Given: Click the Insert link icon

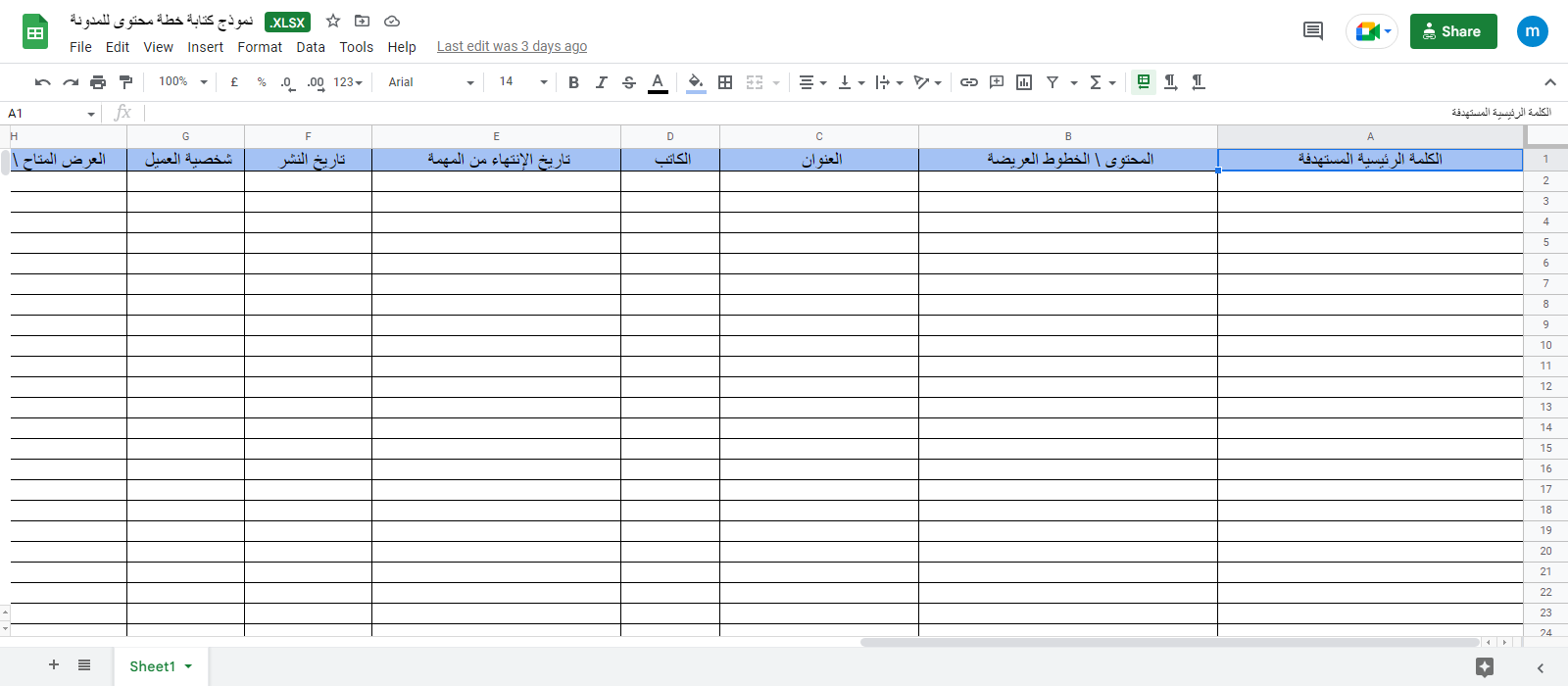Looking at the screenshot, I should pyautogui.click(x=969, y=82).
